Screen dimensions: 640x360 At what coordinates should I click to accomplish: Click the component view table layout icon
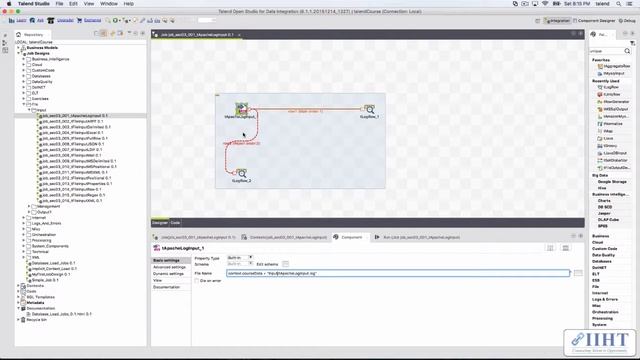pos(565,248)
